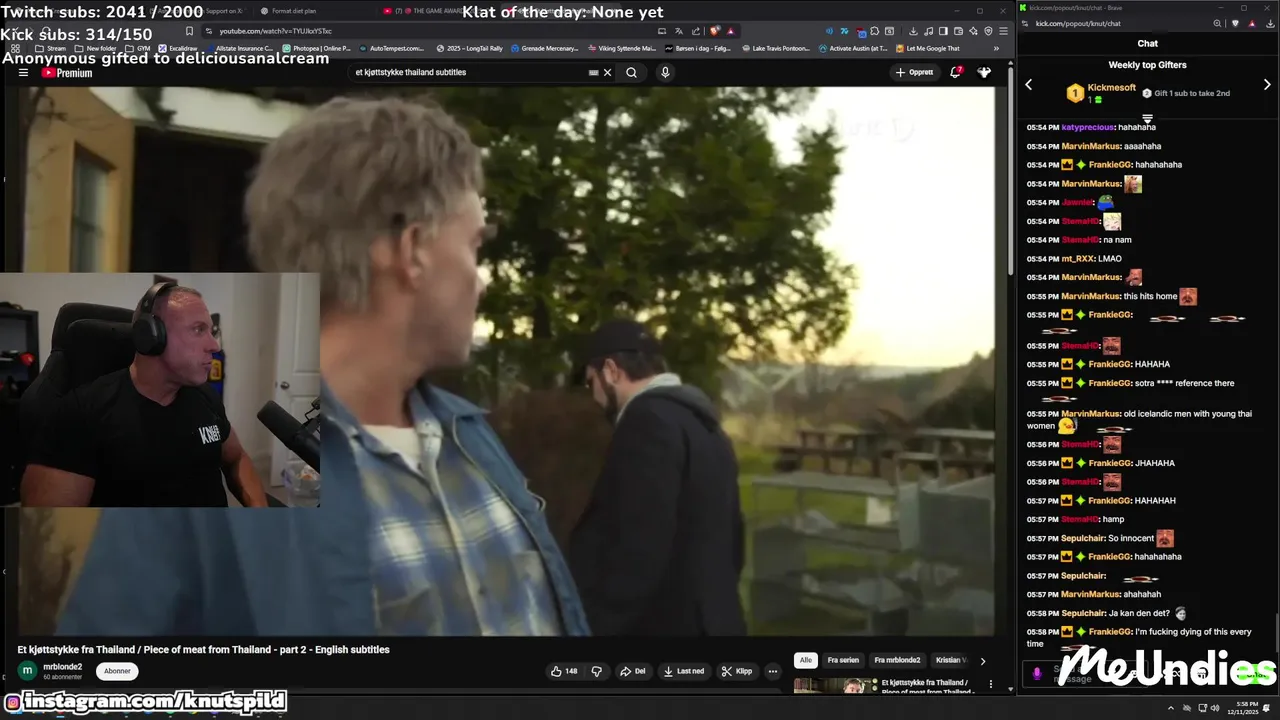Image resolution: width=1280 pixels, height=720 pixels.
Task: Collapse the gifters panel handle
Action: pyautogui.click(x=1148, y=119)
